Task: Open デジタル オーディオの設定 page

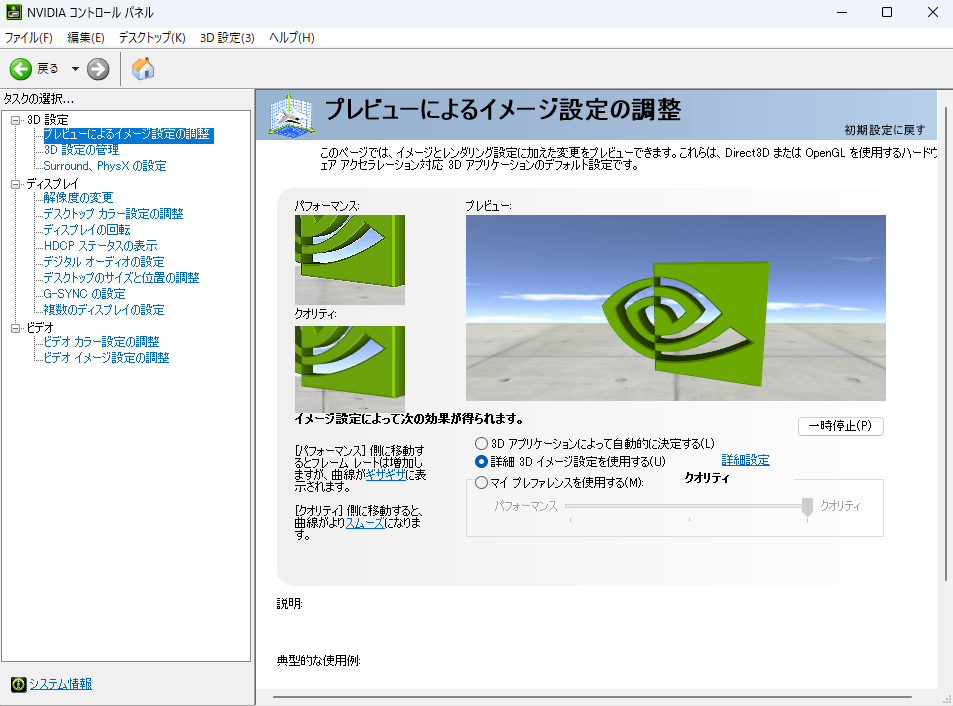Action: pyautogui.click(x=103, y=262)
